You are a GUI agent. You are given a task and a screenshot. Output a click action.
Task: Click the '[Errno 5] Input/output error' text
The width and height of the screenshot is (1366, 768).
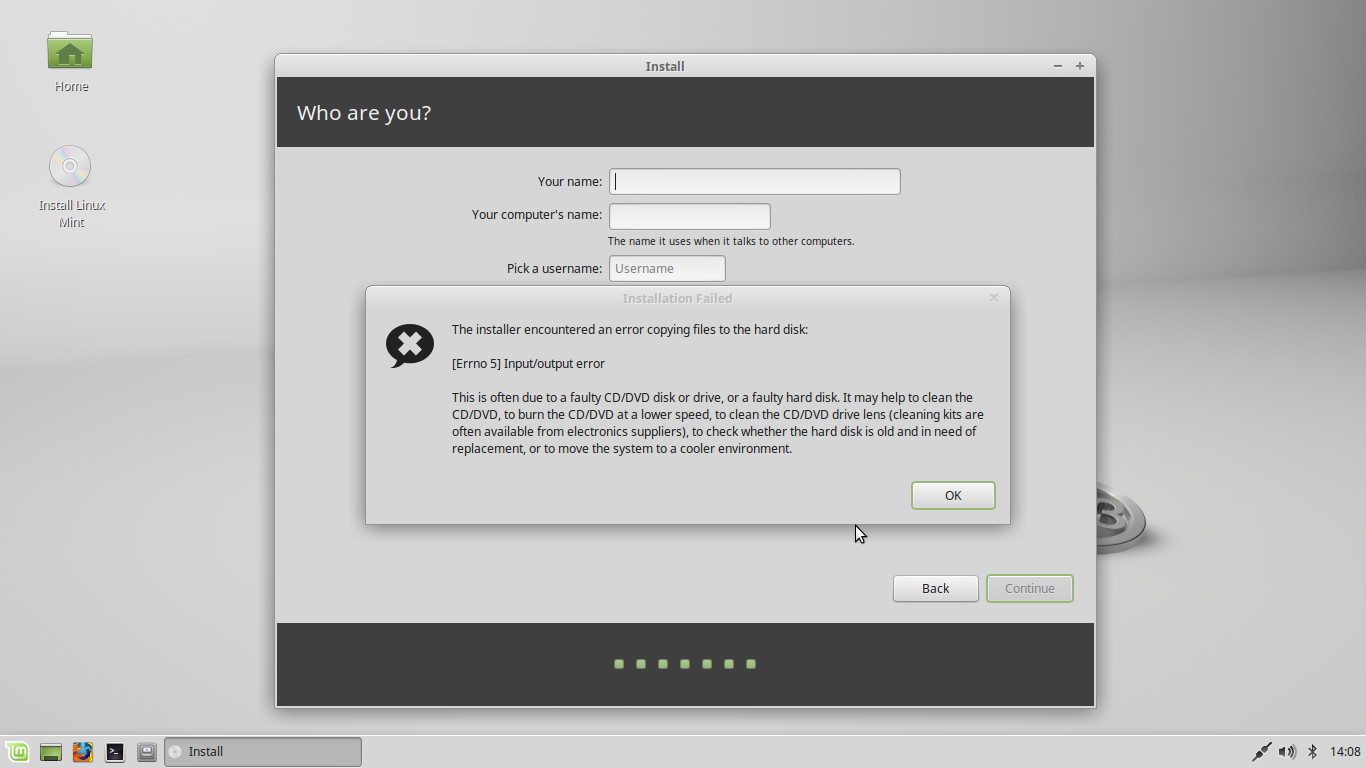point(528,363)
